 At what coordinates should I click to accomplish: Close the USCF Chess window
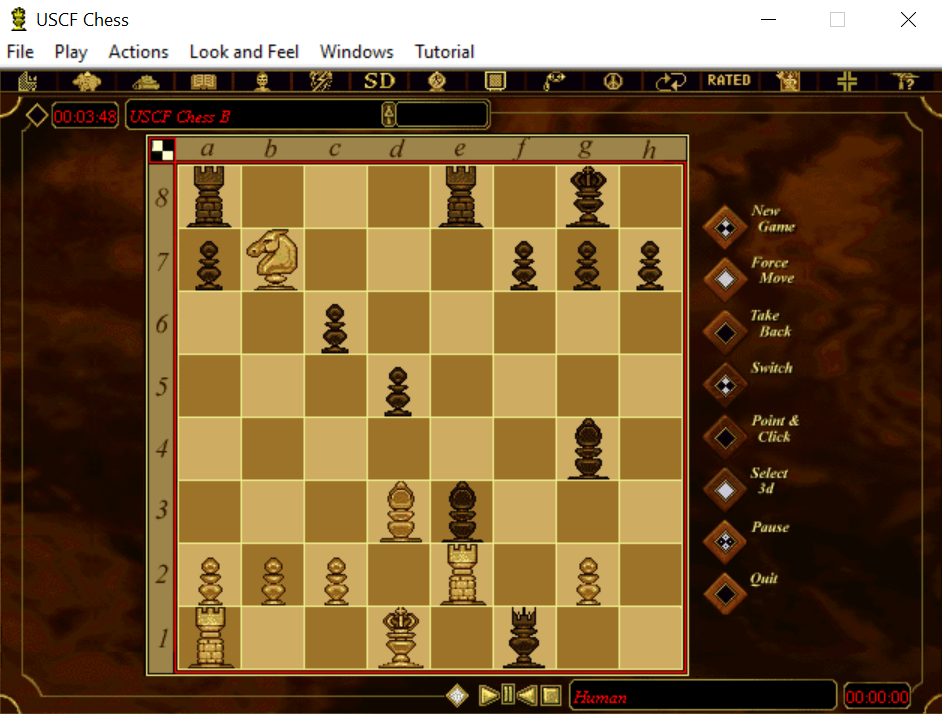tap(908, 20)
